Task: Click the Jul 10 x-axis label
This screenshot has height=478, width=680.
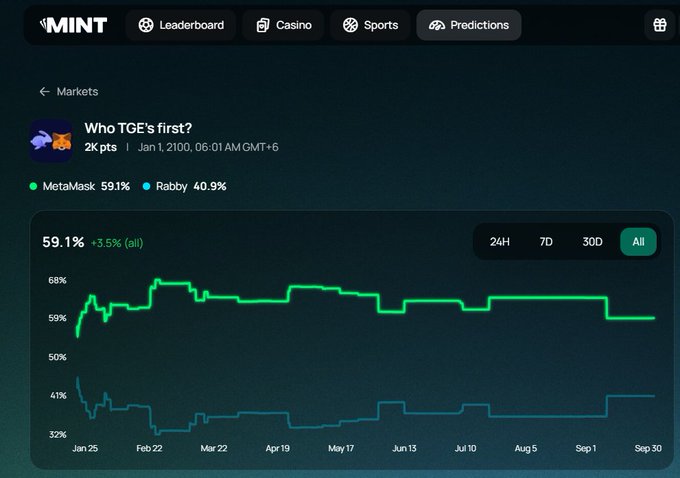Action: 465,449
